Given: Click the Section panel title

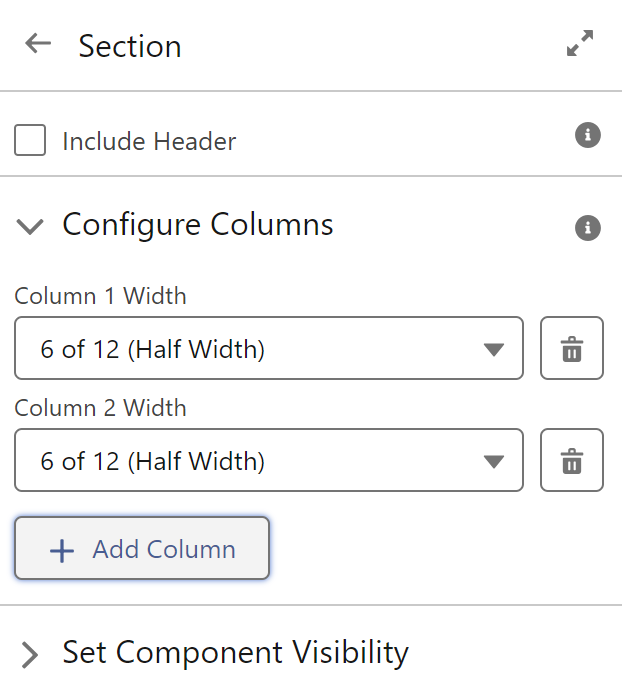Looking at the screenshot, I should coord(130,46).
